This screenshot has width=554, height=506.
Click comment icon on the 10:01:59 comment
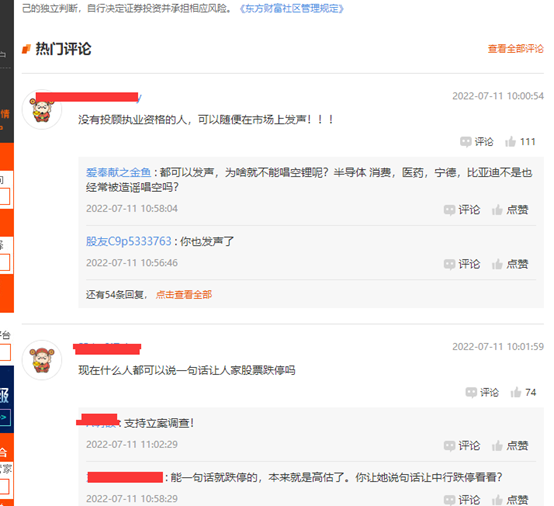(482, 392)
